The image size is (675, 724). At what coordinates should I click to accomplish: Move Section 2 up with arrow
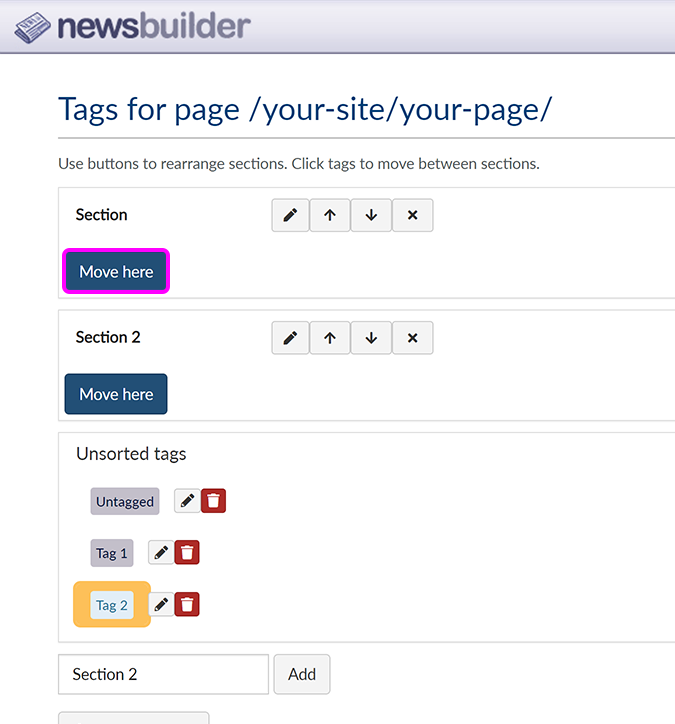coord(330,338)
